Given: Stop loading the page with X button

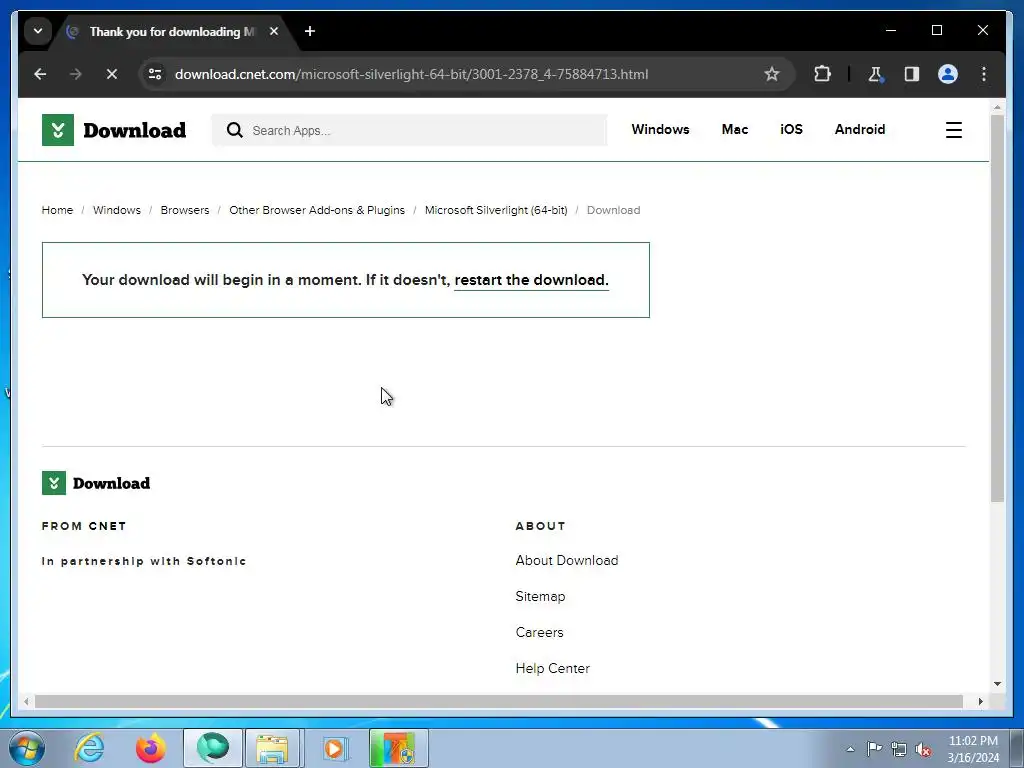Looking at the screenshot, I should 112,74.
